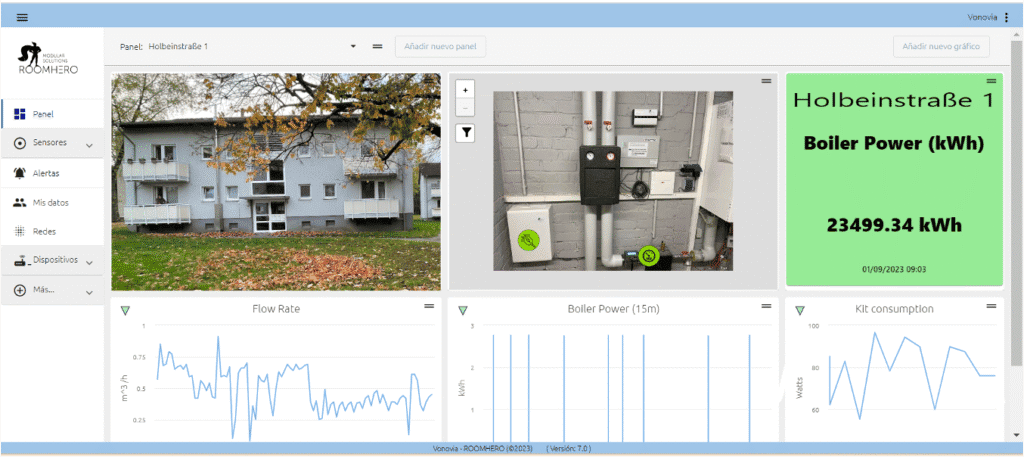The width and height of the screenshot is (1024, 457).
Task: Zoom out on the boiler room image
Action: pyautogui.click(x=465, y=106)
